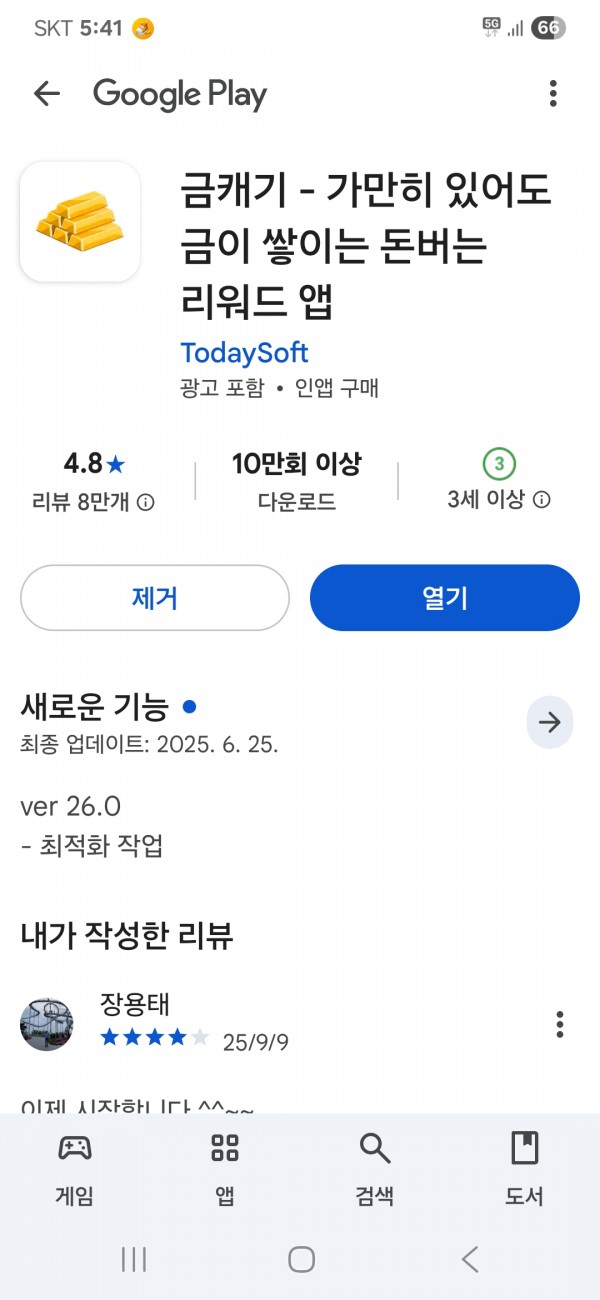Open the three-dot overflow menu at top

click(x=553, y=94)
